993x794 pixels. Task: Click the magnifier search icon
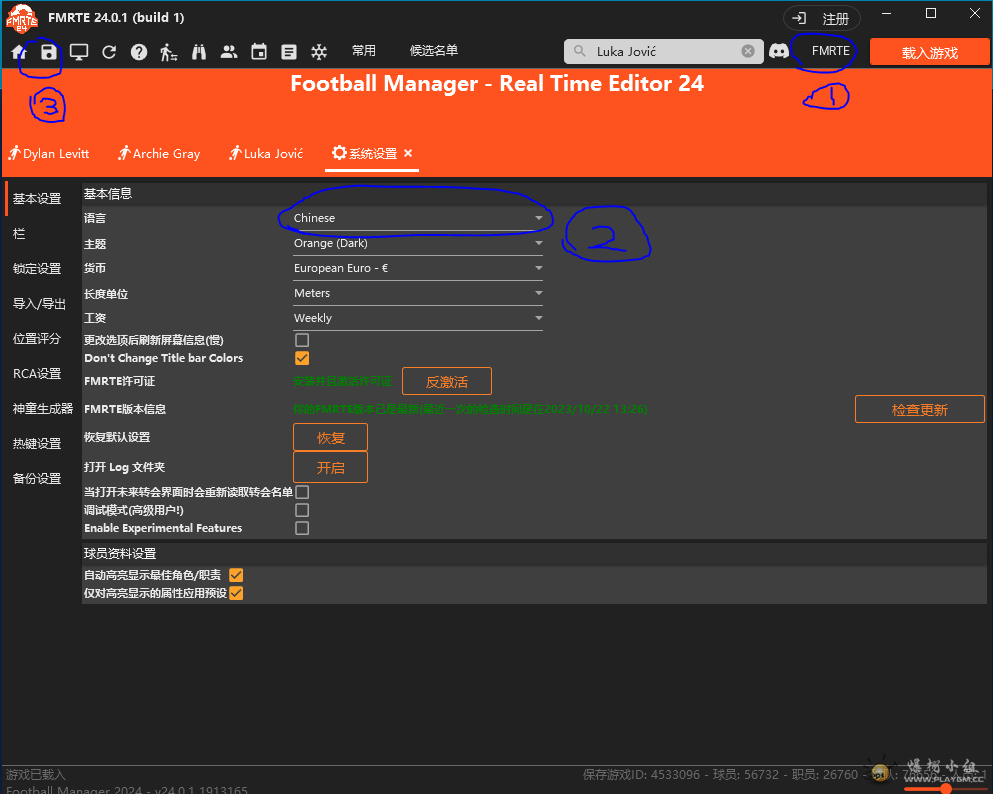(x=579, y=51)
